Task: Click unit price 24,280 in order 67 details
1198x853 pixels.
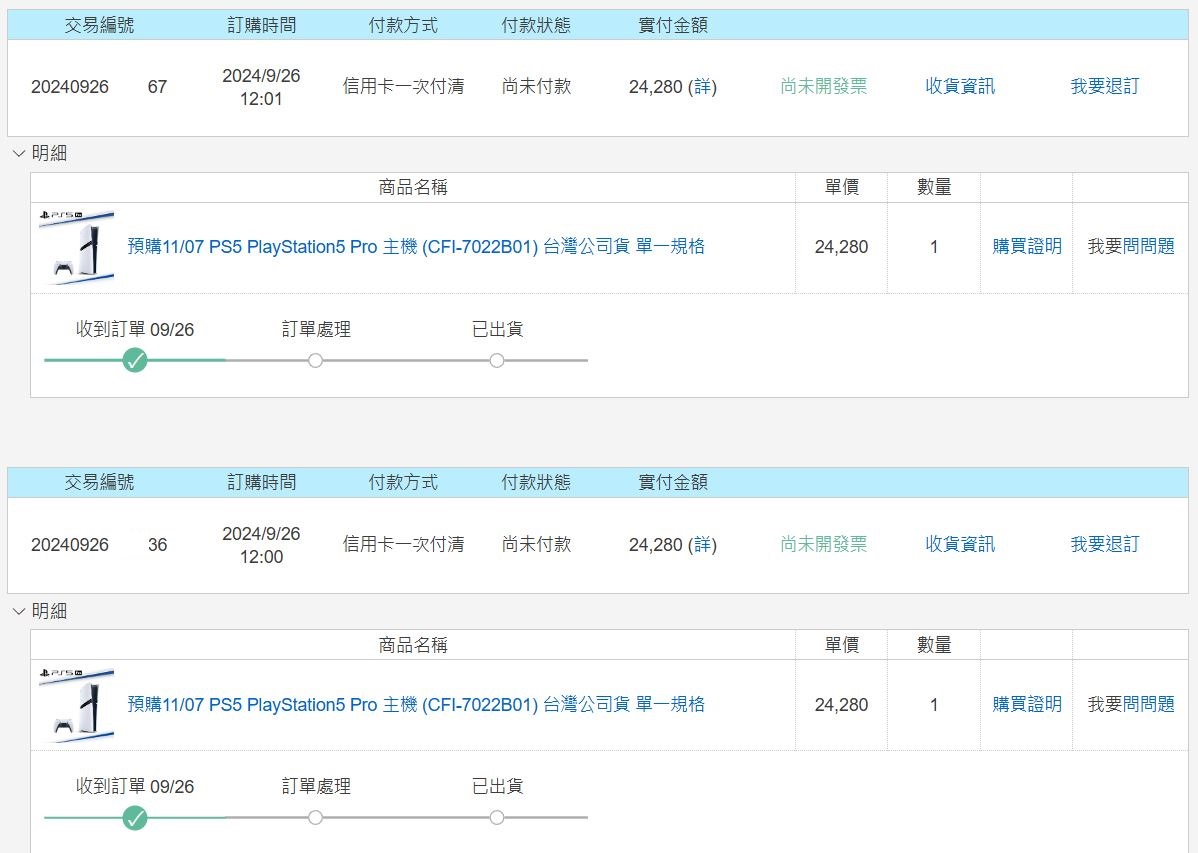Action: [x=841, y=247]
